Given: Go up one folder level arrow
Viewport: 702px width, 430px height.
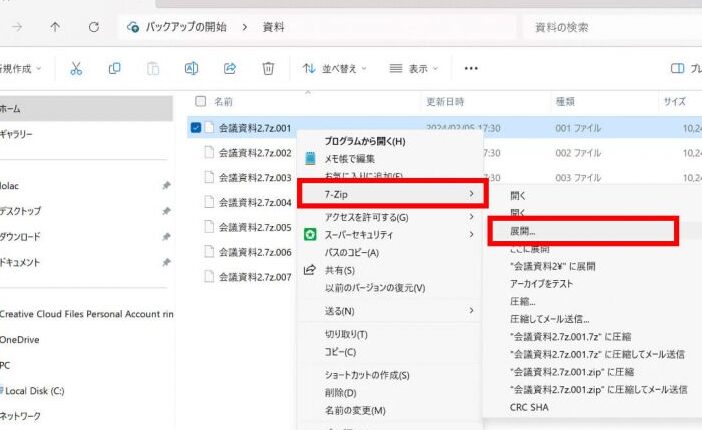Looking at the screenshot, I should click(x=54, y=27).
